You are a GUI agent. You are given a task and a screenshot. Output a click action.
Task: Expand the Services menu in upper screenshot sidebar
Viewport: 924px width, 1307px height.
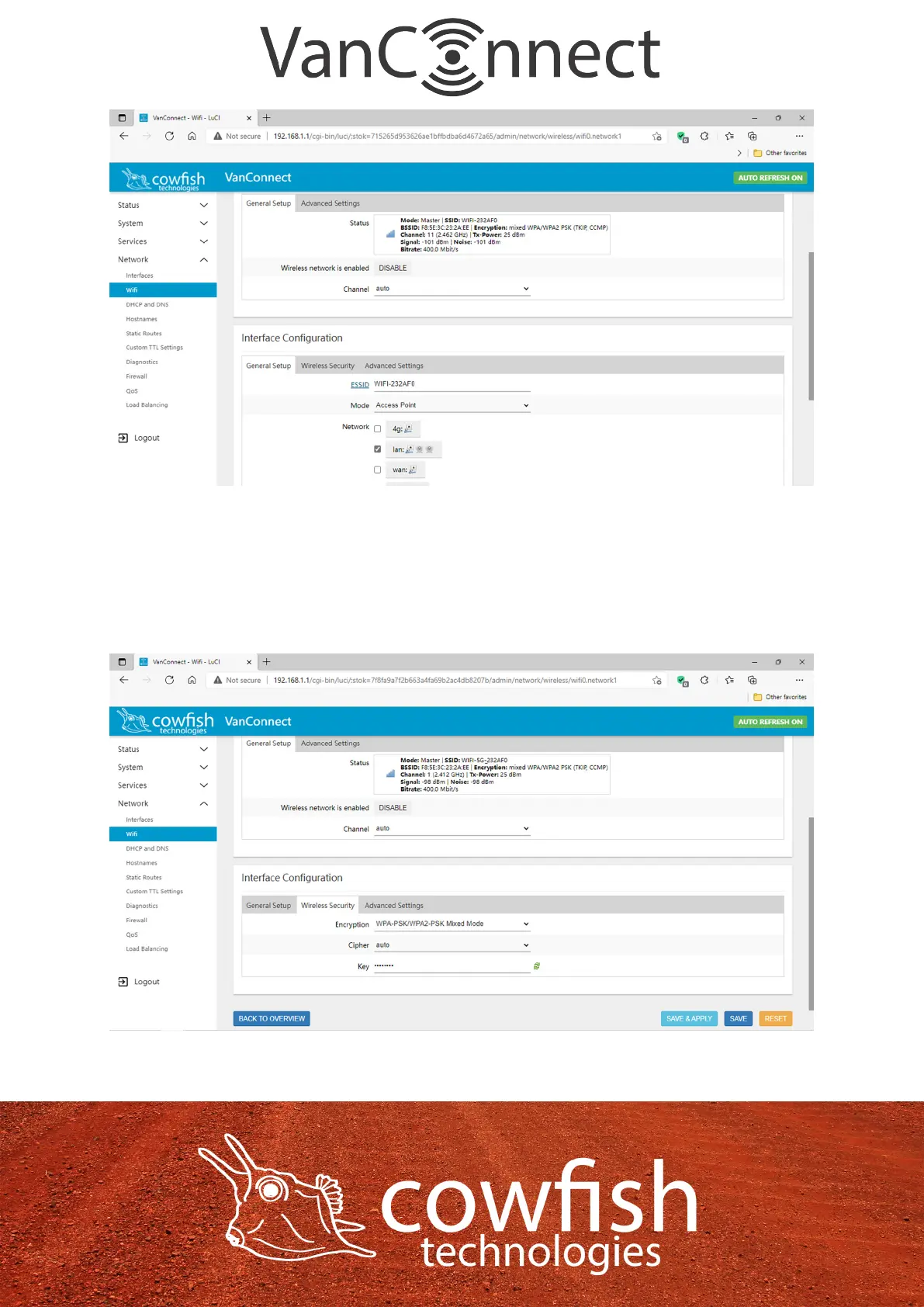pos(163,241)
